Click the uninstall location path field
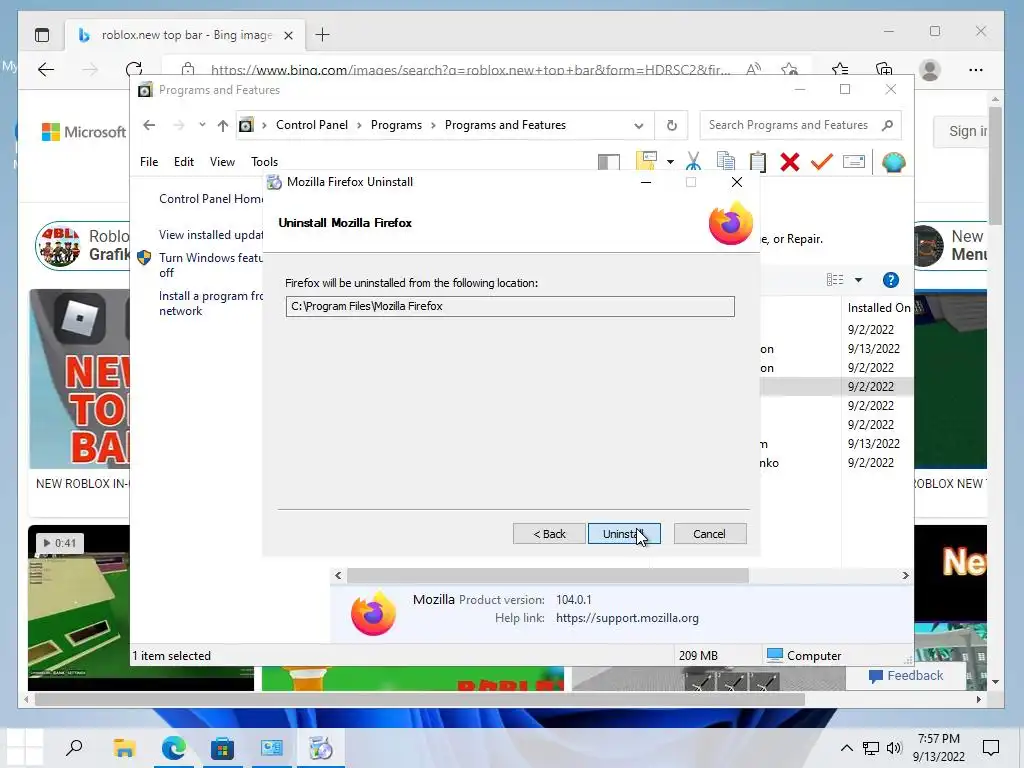The image size is (1024, 768). [509, 306]
